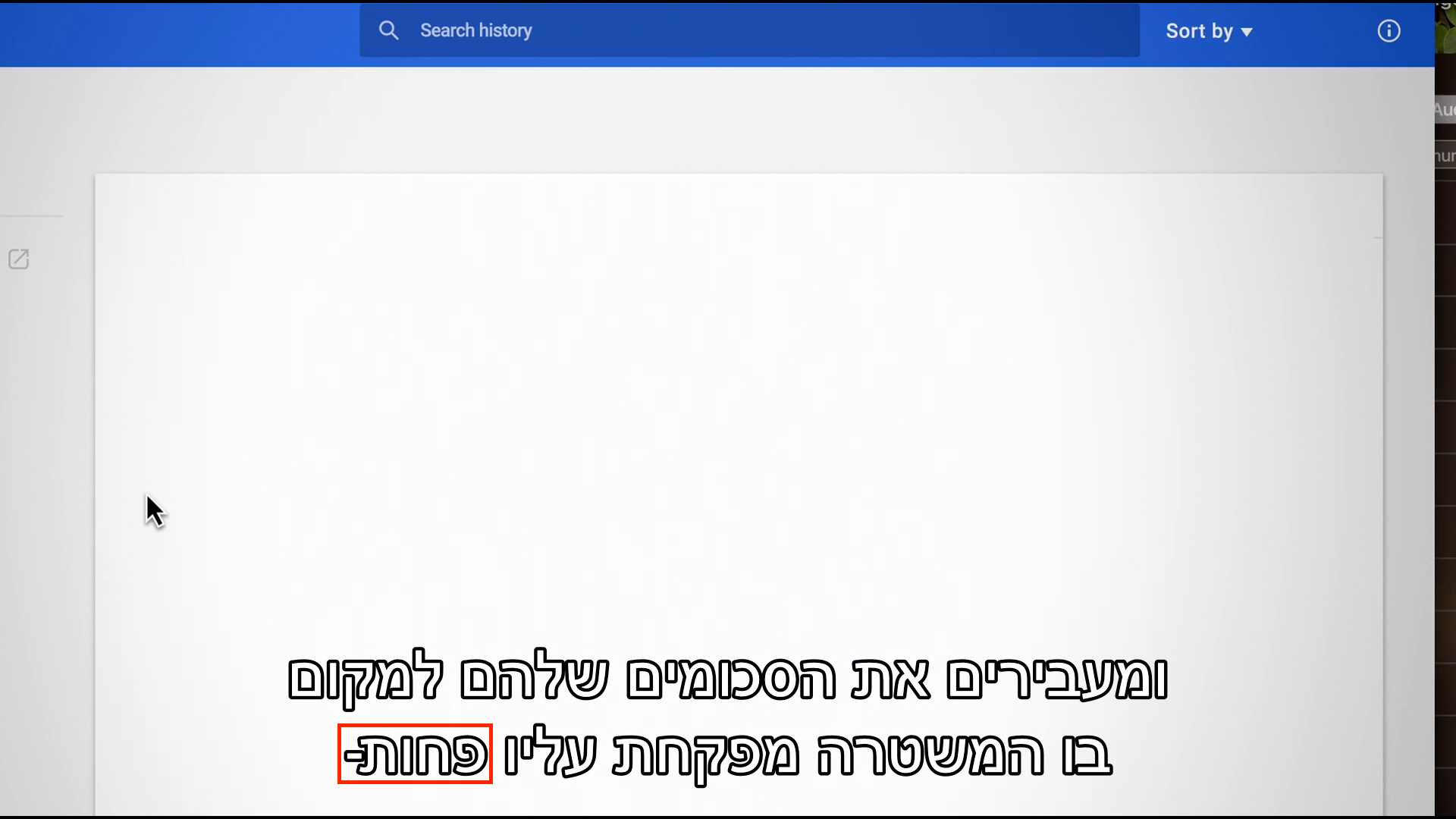The image size is (1456, 819).
Task: Open the Sort by menu label
Action: tap(1198, 31)
